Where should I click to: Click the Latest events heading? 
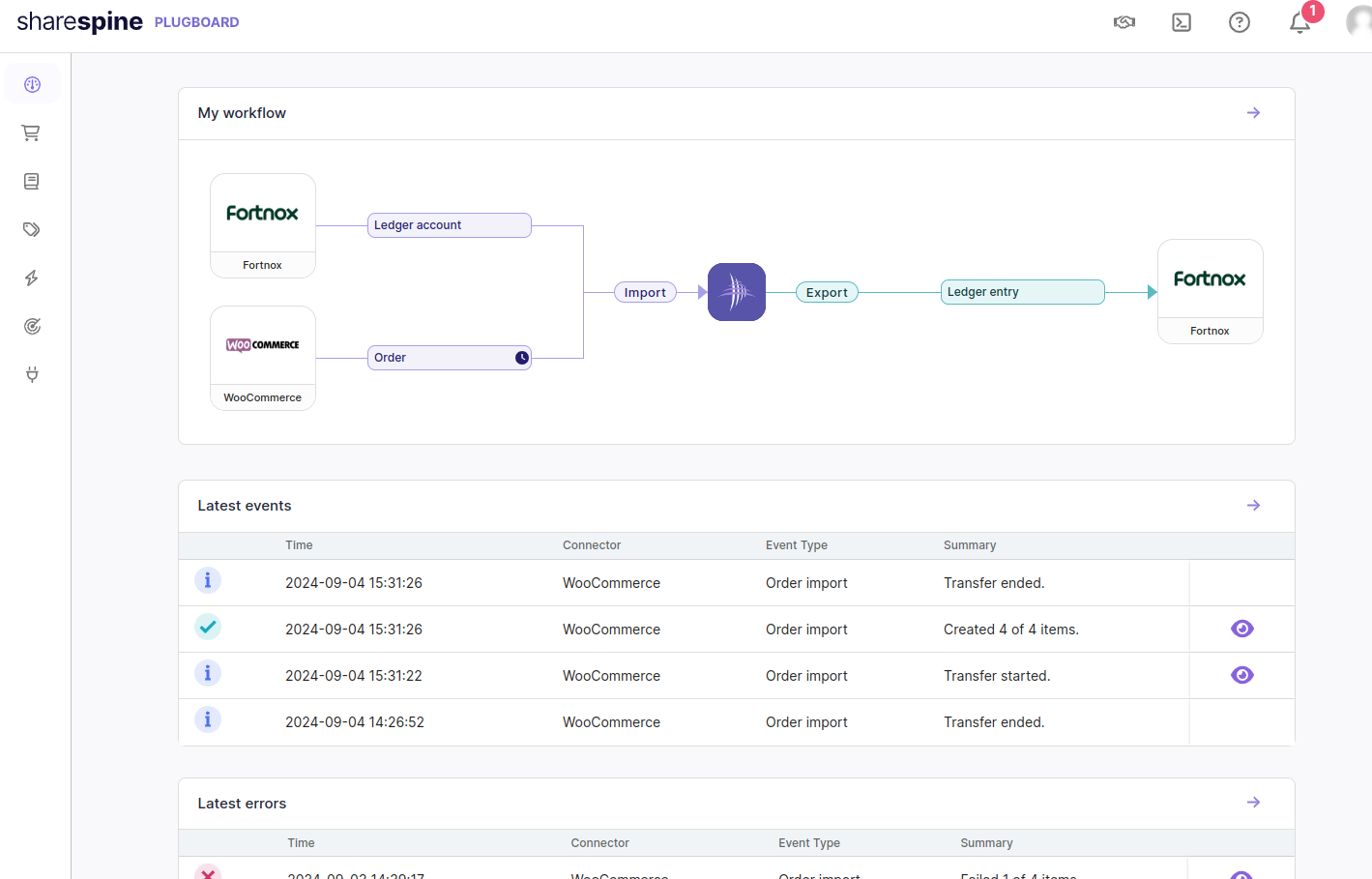[245, 506]
